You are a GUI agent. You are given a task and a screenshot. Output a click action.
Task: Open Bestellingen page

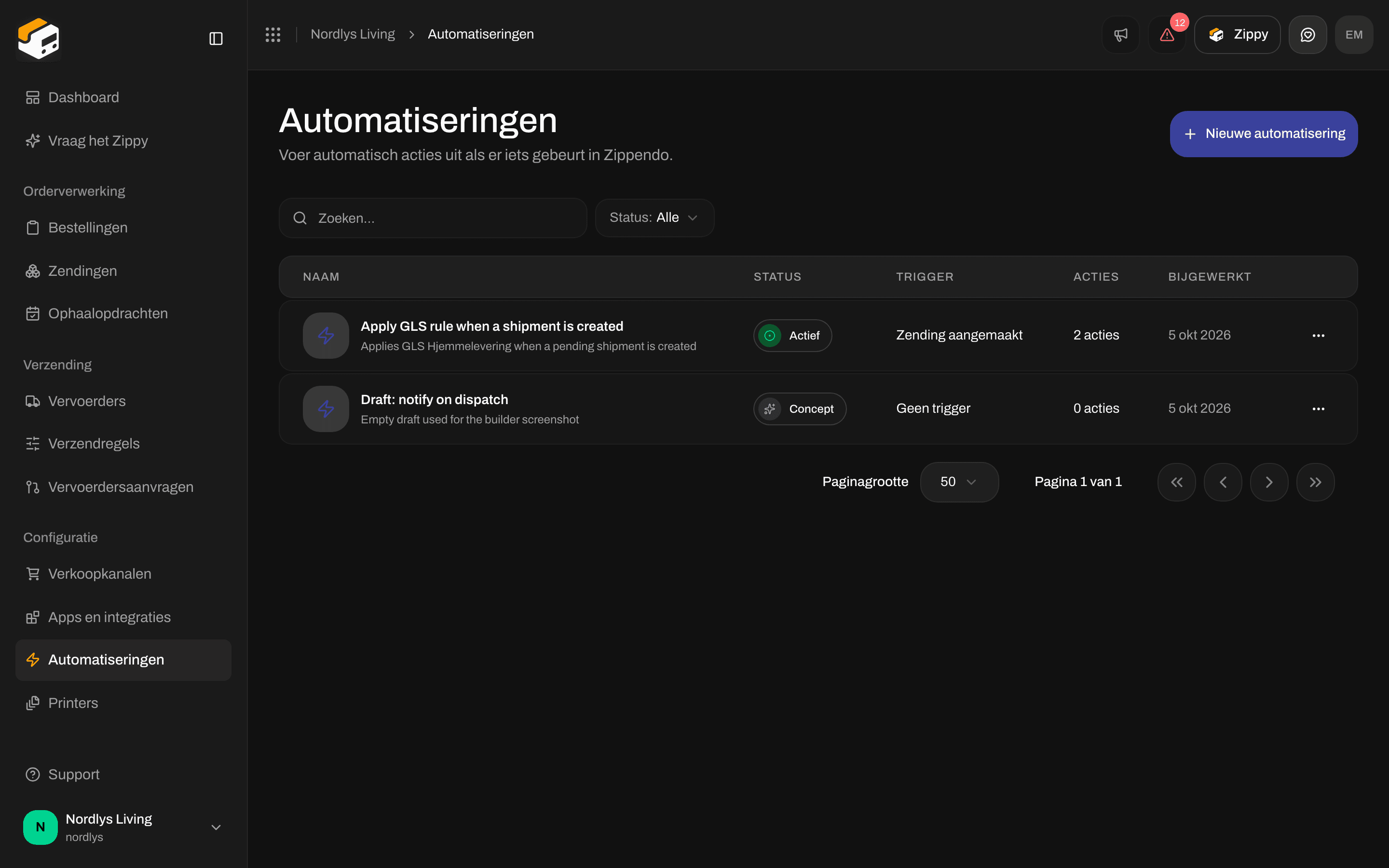pyautogui.click(x=123, y=227)
